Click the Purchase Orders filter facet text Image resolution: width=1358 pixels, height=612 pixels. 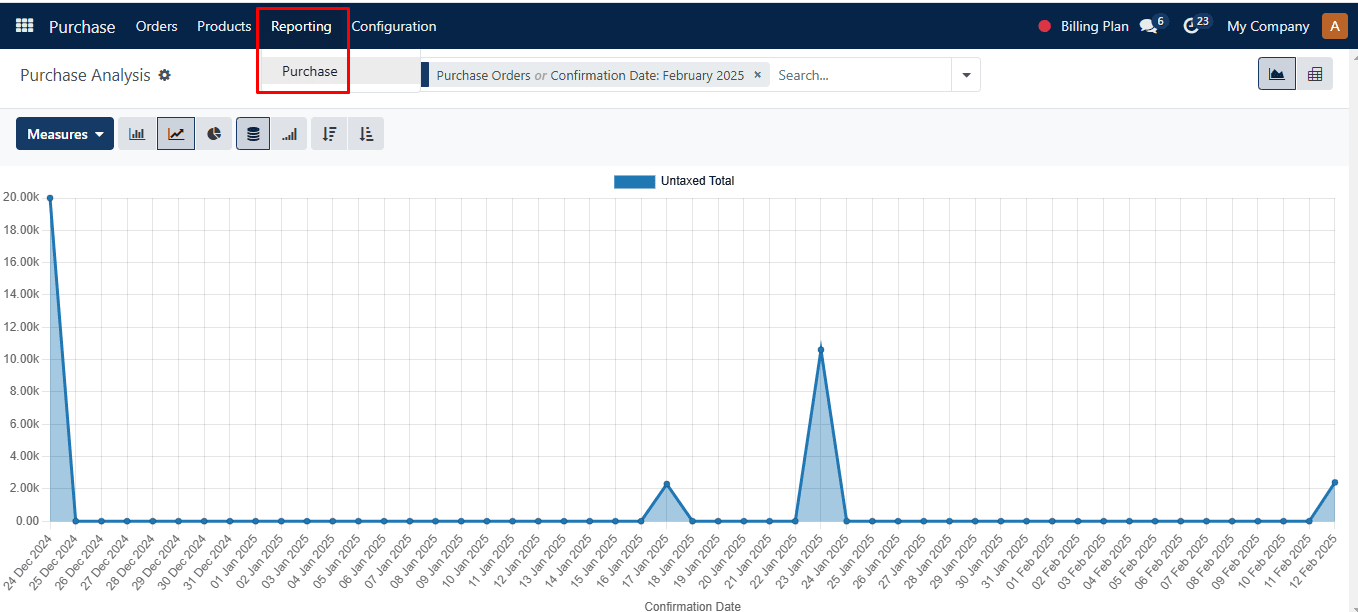484,75
